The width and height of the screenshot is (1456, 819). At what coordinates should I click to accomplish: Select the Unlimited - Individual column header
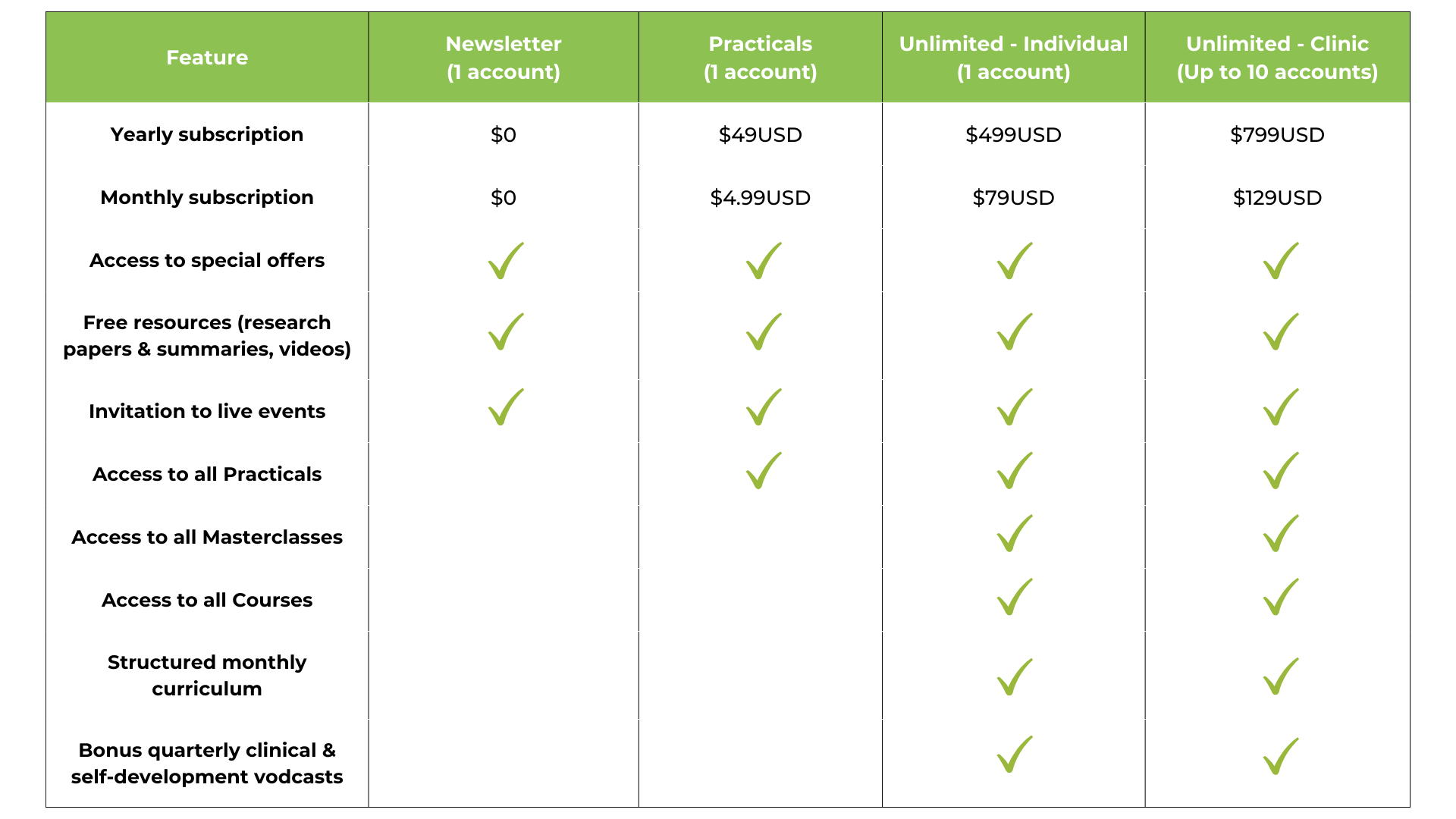click(x=1014, y=58)
